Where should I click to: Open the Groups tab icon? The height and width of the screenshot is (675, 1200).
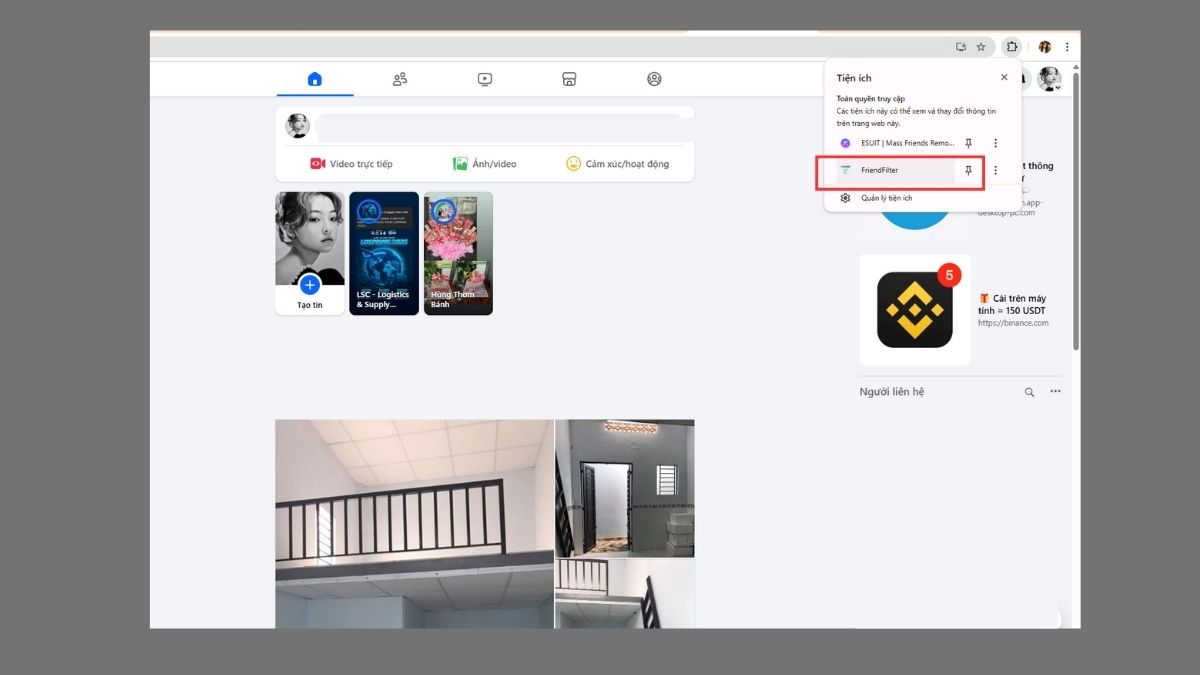[654, 79]
